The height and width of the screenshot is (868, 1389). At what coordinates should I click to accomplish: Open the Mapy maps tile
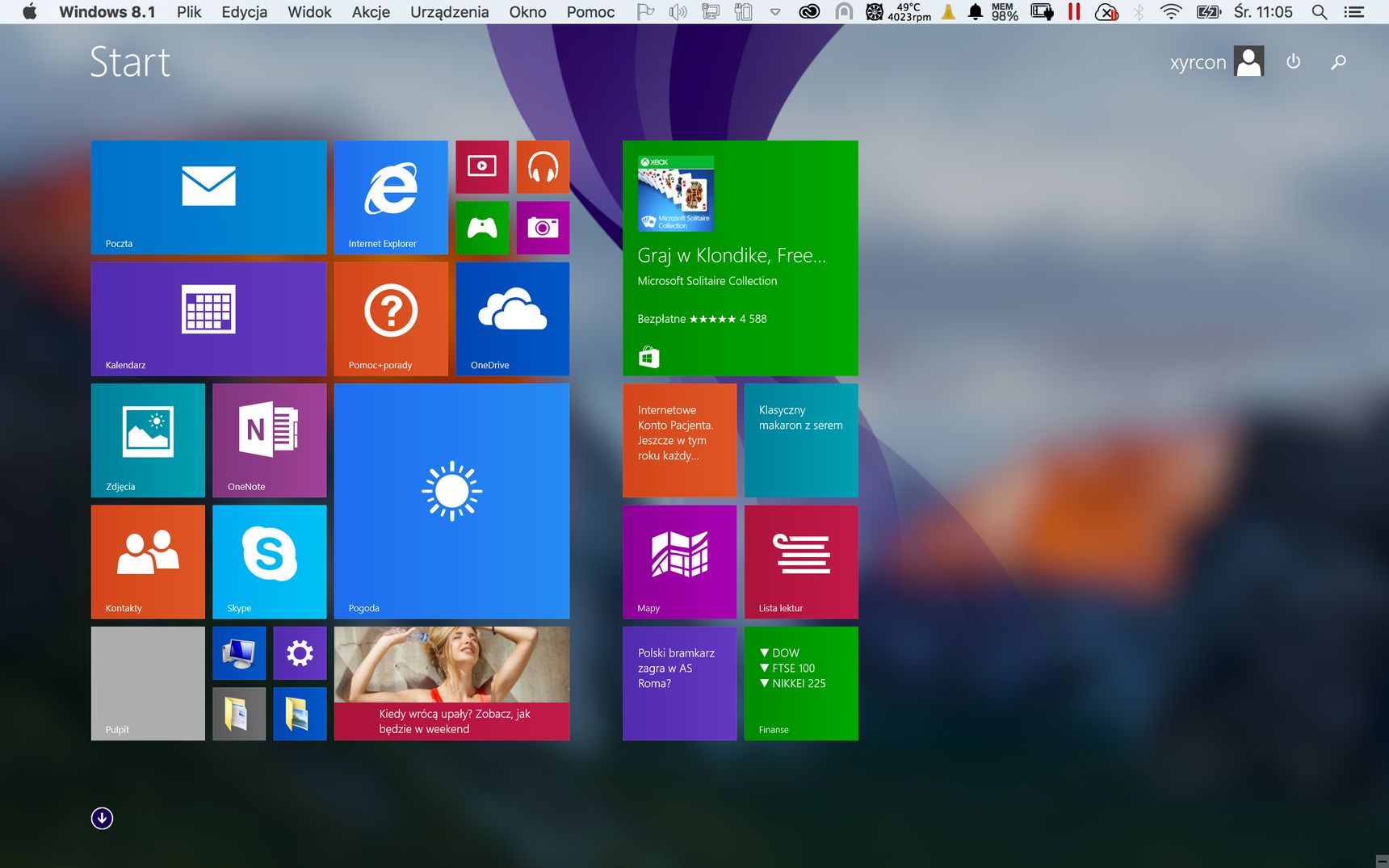(x=679, y=562)
